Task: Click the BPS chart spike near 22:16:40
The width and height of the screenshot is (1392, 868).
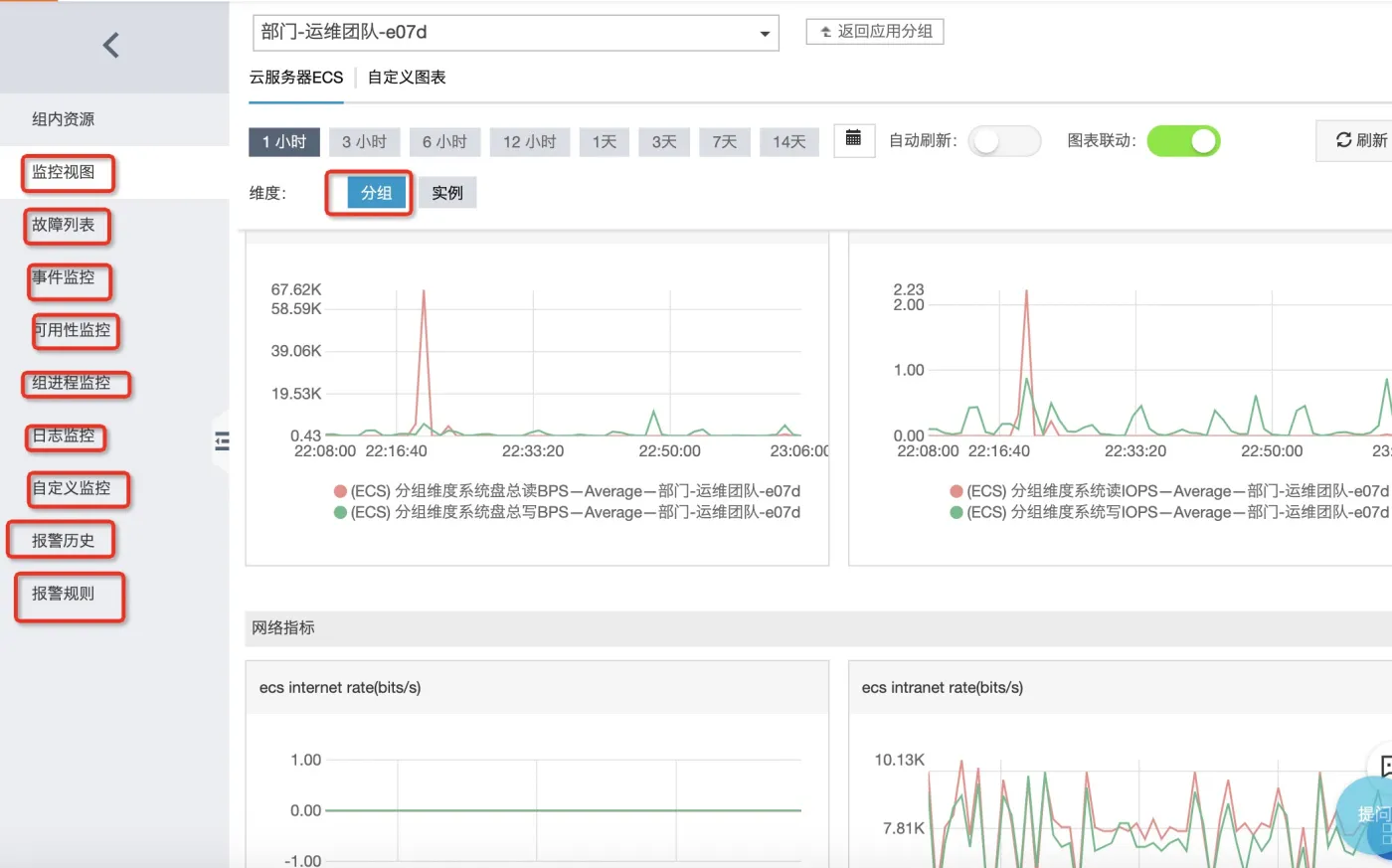Action: (x=424, y=291)
